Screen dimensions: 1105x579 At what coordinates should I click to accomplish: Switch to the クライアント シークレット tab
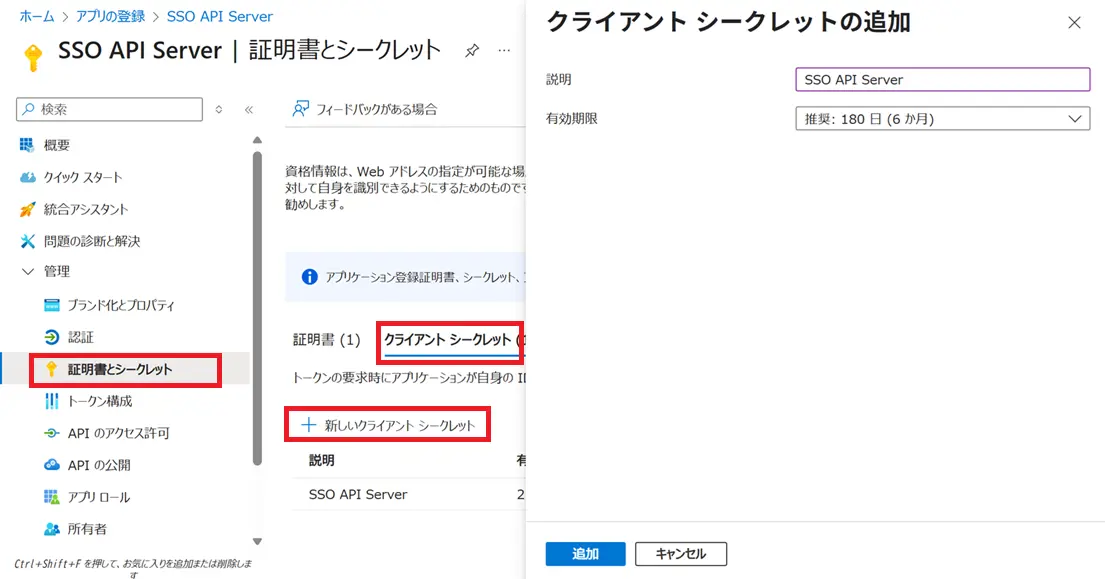tap(452, 340)
